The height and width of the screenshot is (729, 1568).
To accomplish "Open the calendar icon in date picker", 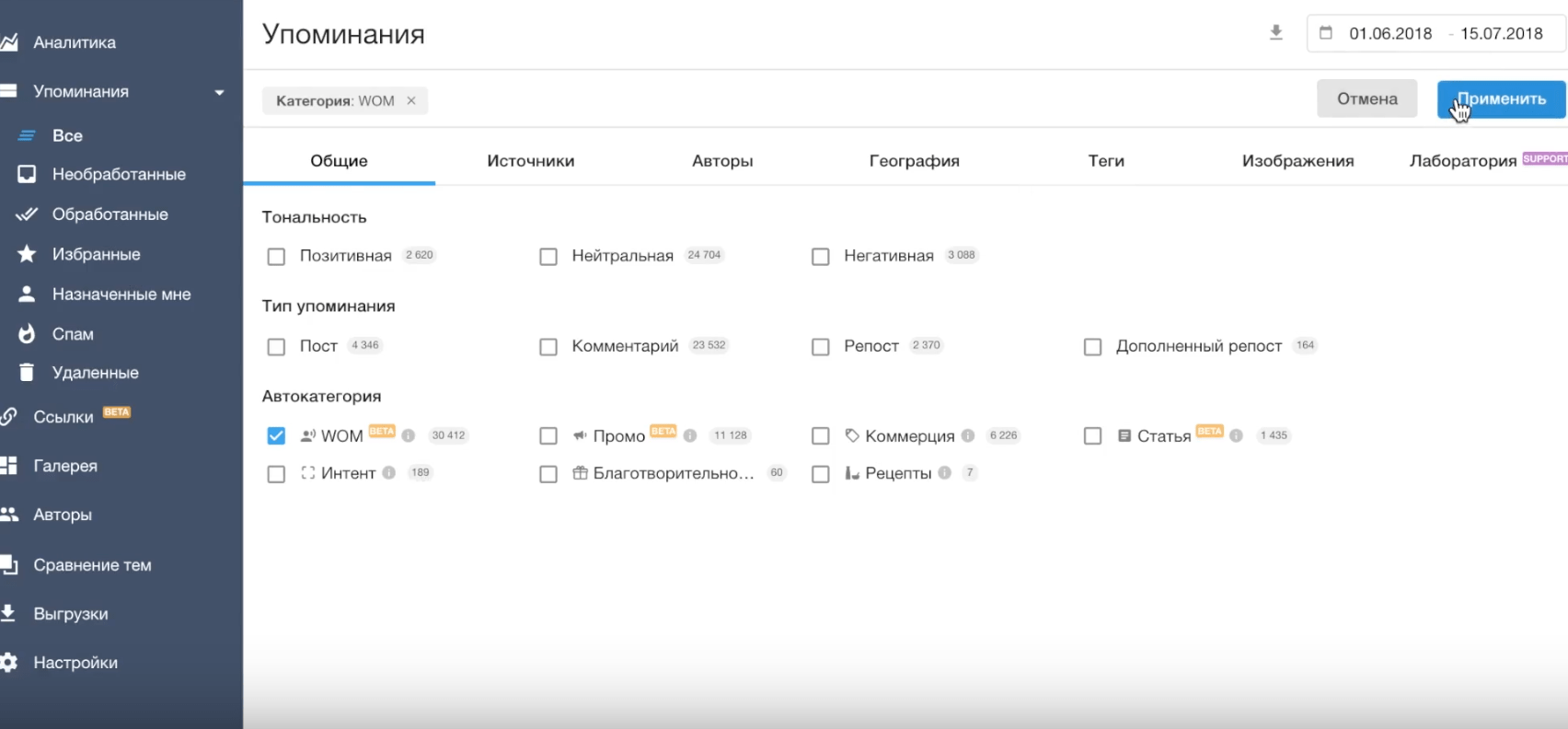I will [x=1326, y=33].
